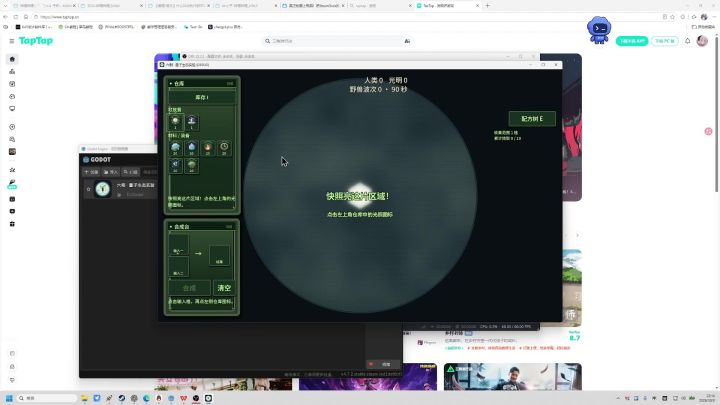The height and width of the screenshot is (405, 720).
Task: Click the scan button in Godot project manager
Action: coord(130,172)
